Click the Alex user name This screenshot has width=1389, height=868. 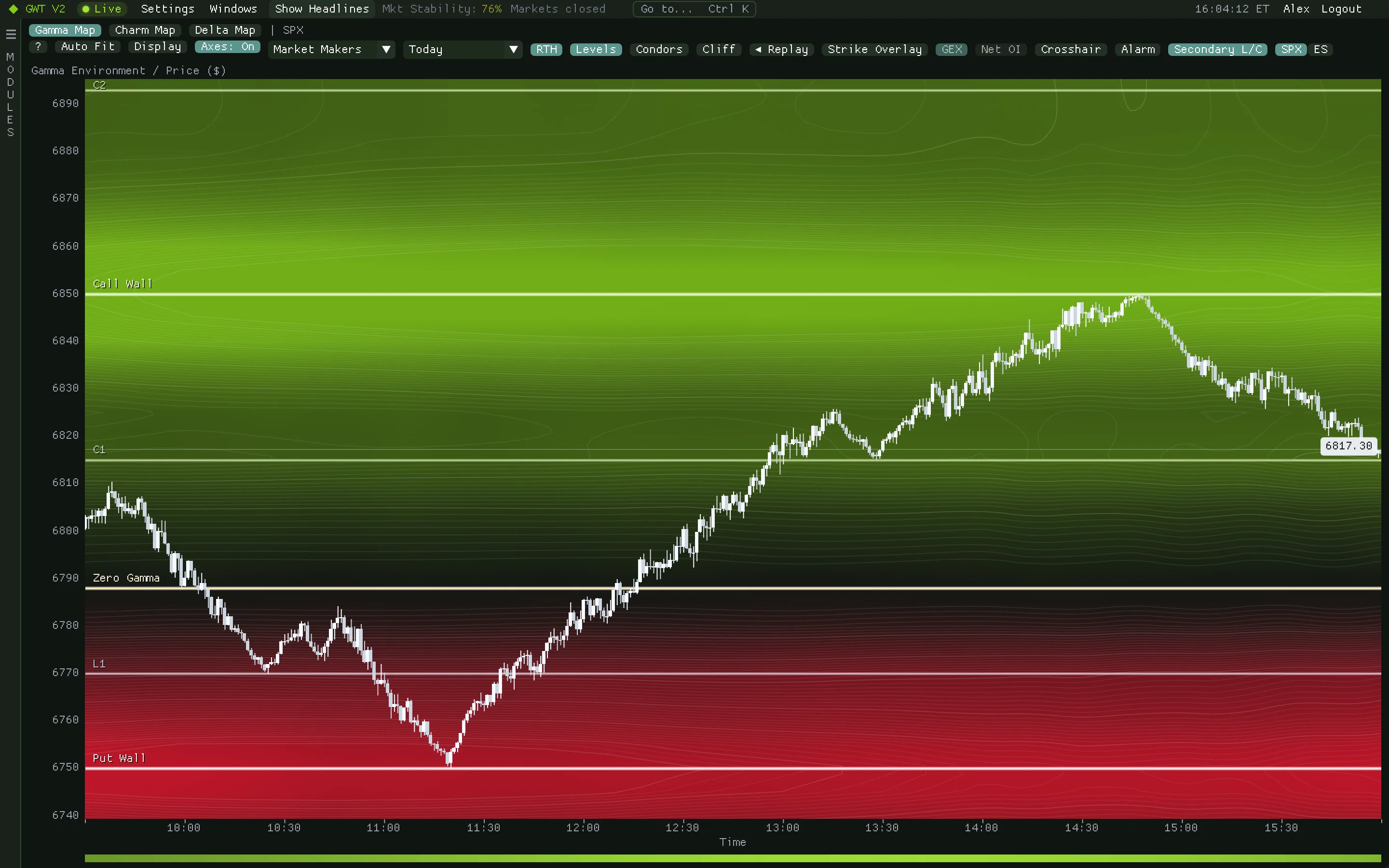pos(1296,9)
